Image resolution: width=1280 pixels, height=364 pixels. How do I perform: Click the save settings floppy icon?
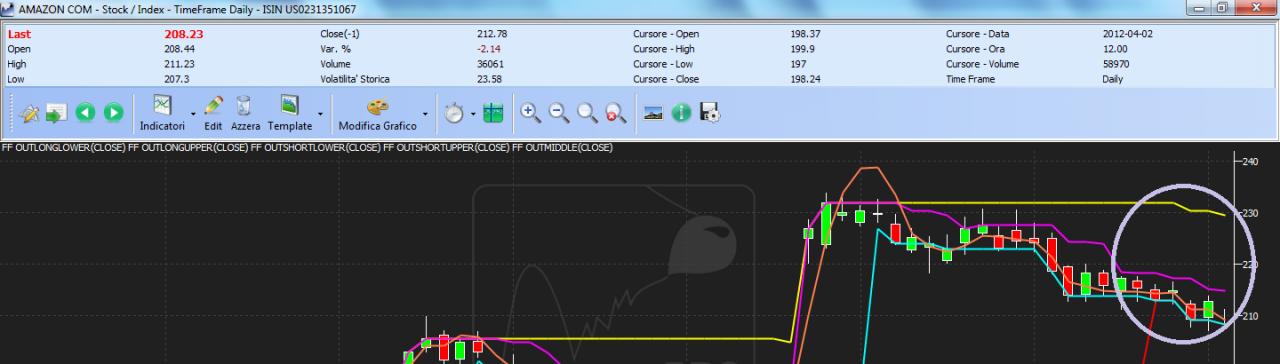710,113
